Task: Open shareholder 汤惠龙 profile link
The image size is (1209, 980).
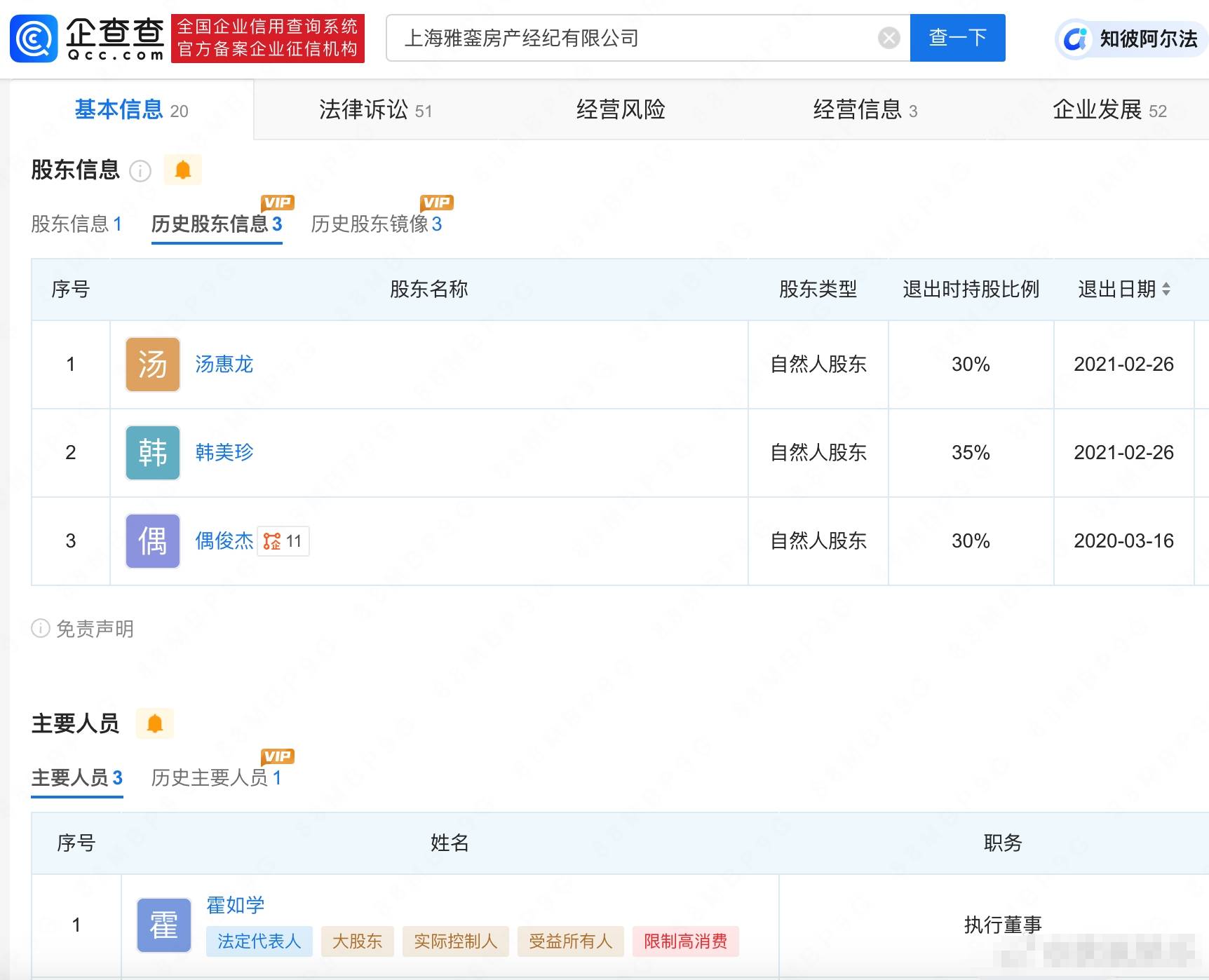Action: tap(224, 365)
